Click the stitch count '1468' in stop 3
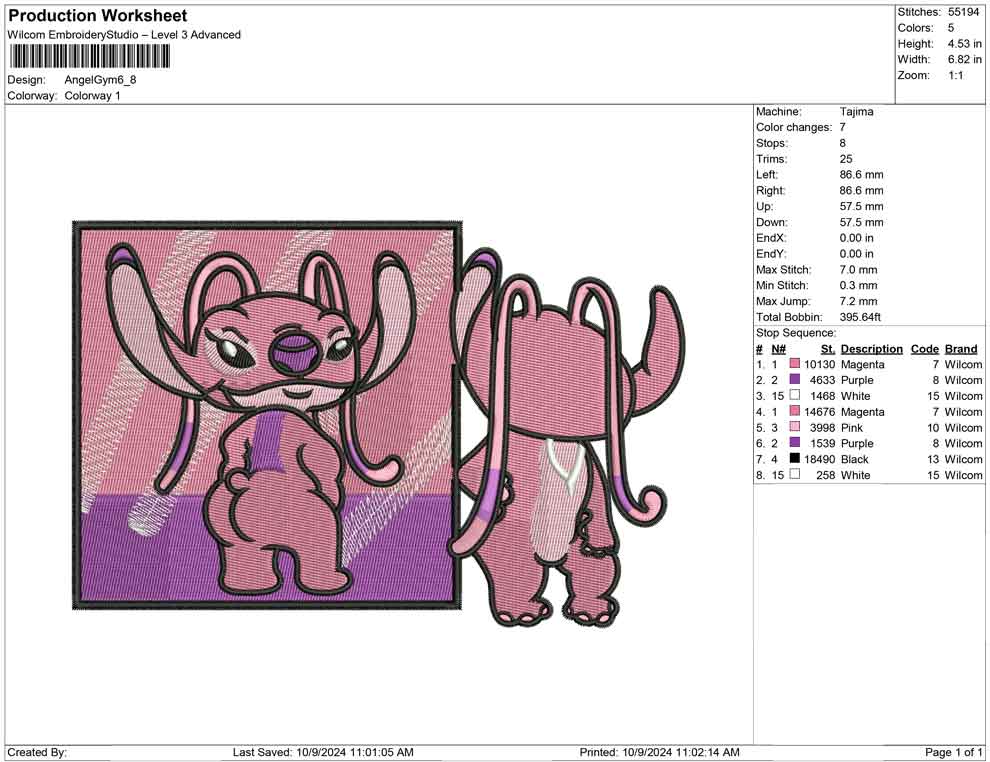The height and width of the screenshot is (762, 990). tap(823, 396)
